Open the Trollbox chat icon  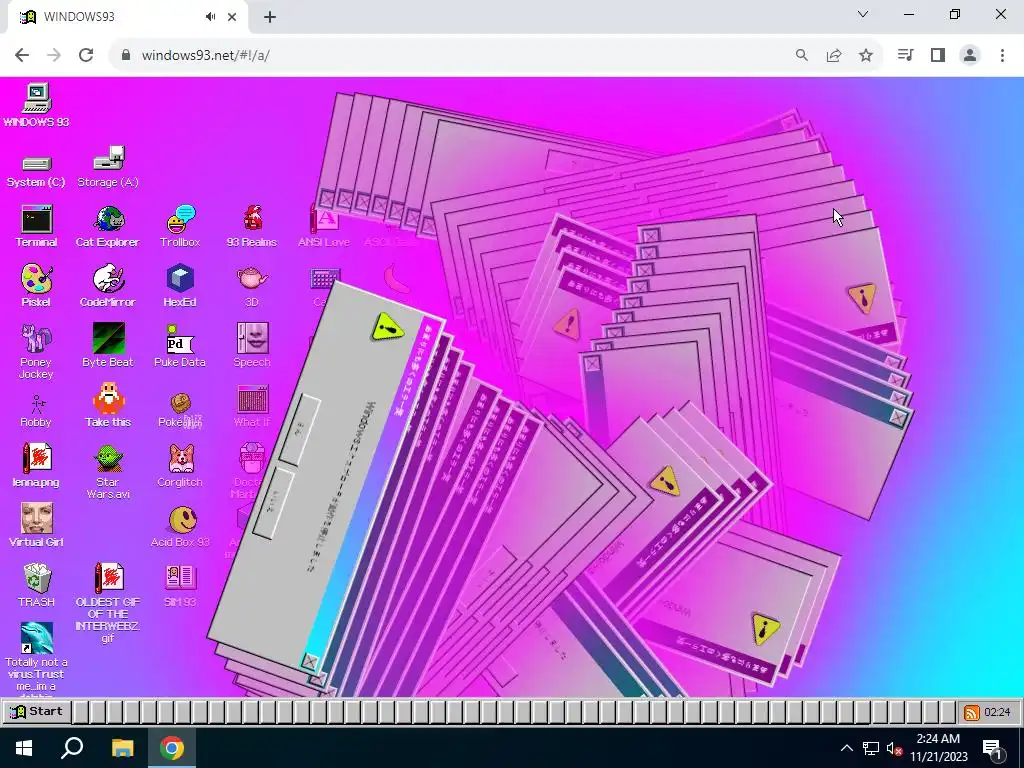tap(180, 219)
